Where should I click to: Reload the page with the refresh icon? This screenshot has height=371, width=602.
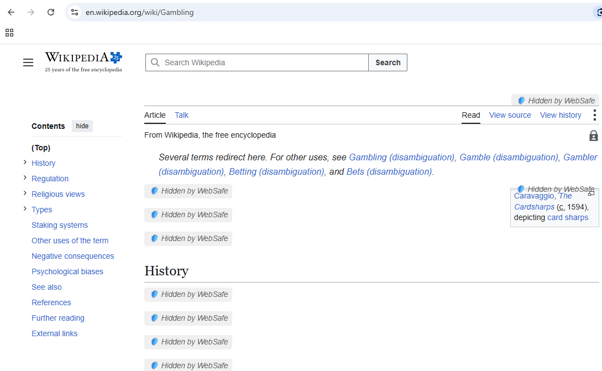click(x=51, y=12)
